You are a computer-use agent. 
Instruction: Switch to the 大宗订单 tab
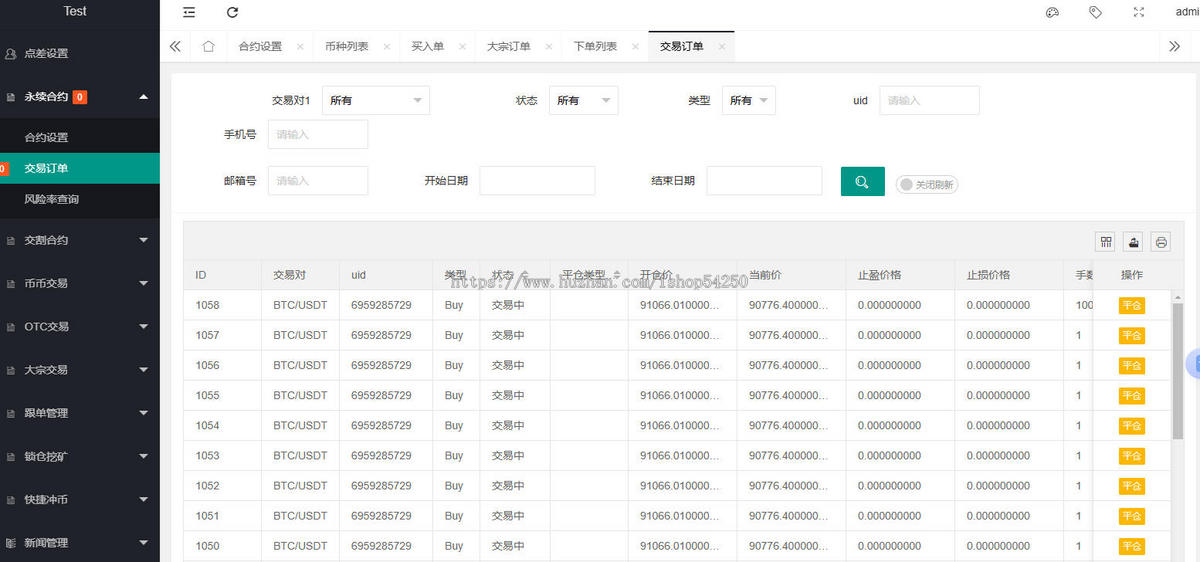508,47
